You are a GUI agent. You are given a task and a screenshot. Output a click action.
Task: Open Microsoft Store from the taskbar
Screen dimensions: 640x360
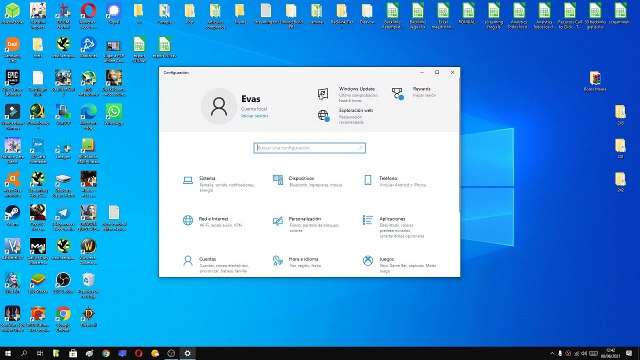73,353
